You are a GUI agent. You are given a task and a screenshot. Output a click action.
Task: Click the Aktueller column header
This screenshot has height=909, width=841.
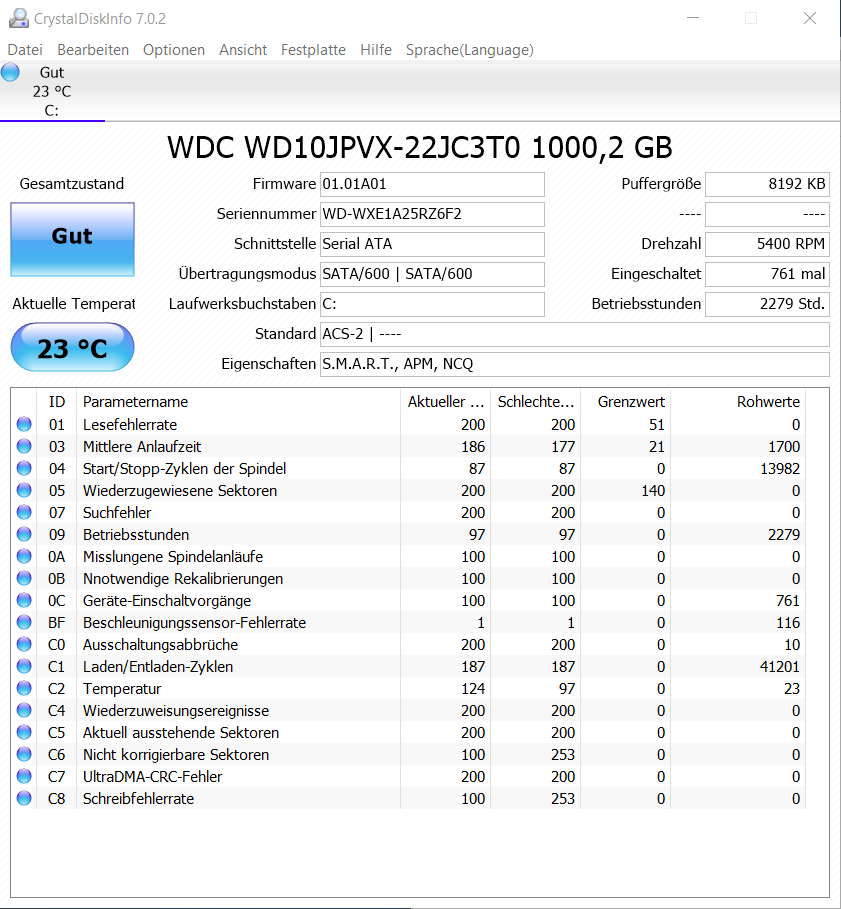click(446, 402)
